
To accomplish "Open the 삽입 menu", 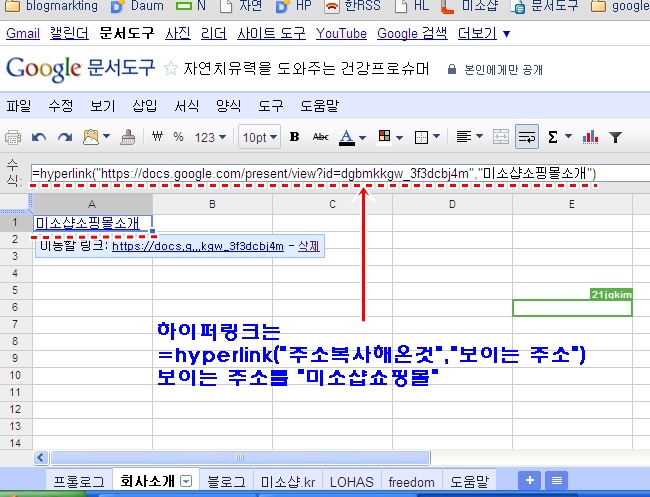I will (x=144, y=106).
